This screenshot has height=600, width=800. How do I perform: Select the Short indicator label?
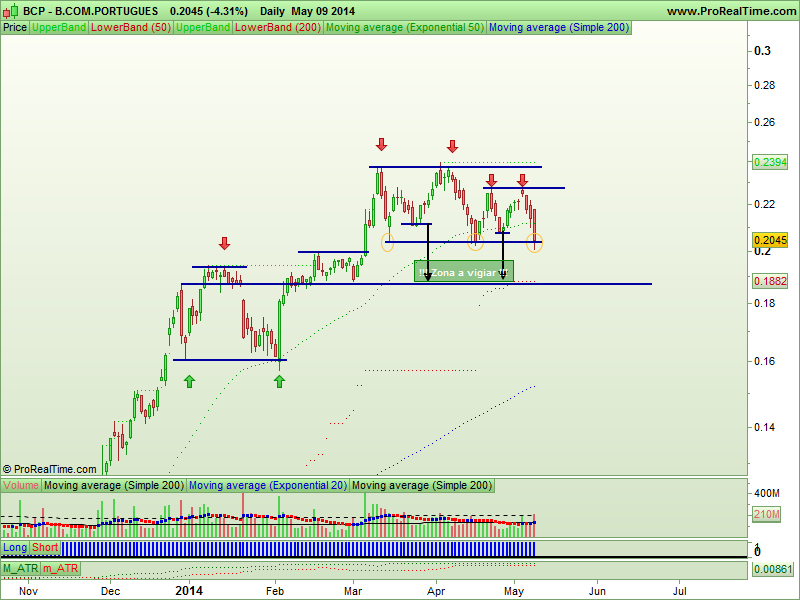click(45, 547)
